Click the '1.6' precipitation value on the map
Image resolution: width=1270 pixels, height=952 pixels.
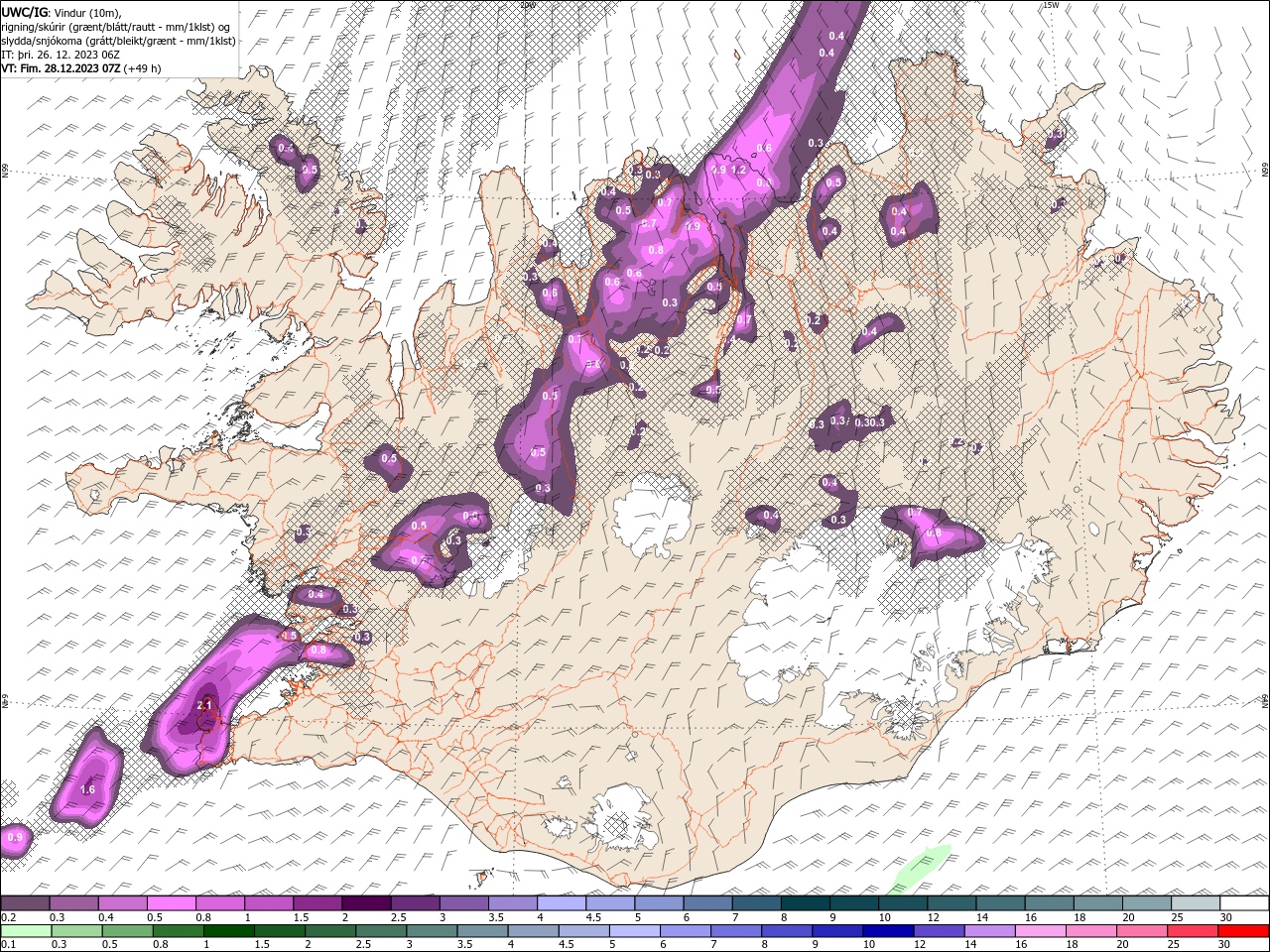[87, 789]
